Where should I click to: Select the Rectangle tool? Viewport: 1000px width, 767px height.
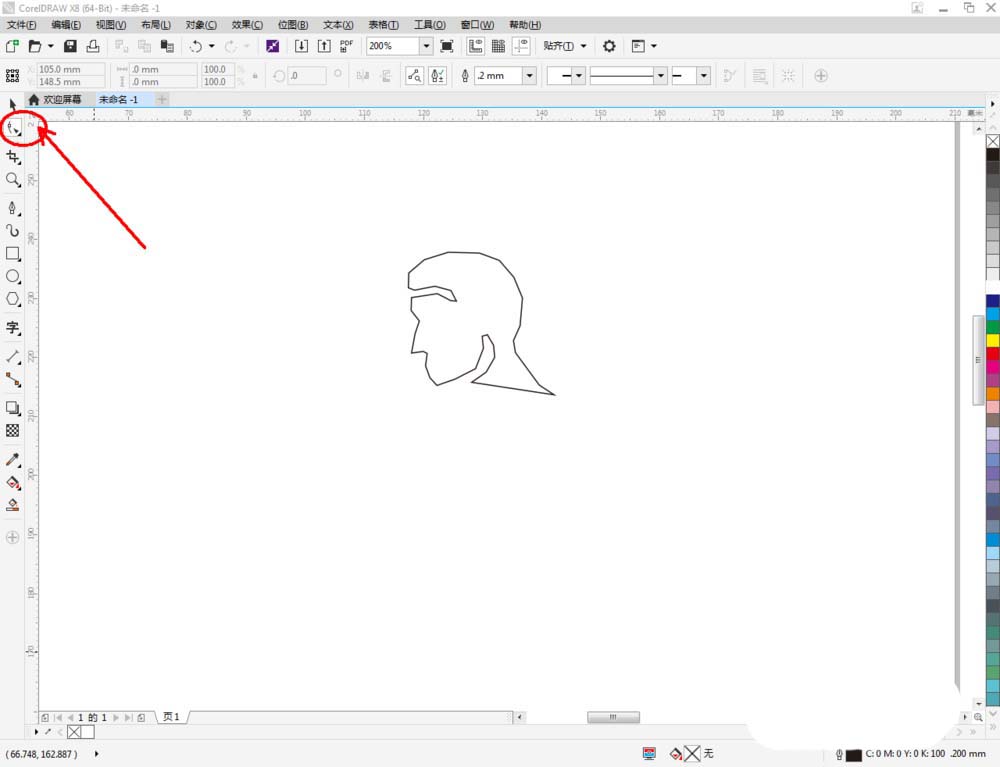tap(13, 253)
